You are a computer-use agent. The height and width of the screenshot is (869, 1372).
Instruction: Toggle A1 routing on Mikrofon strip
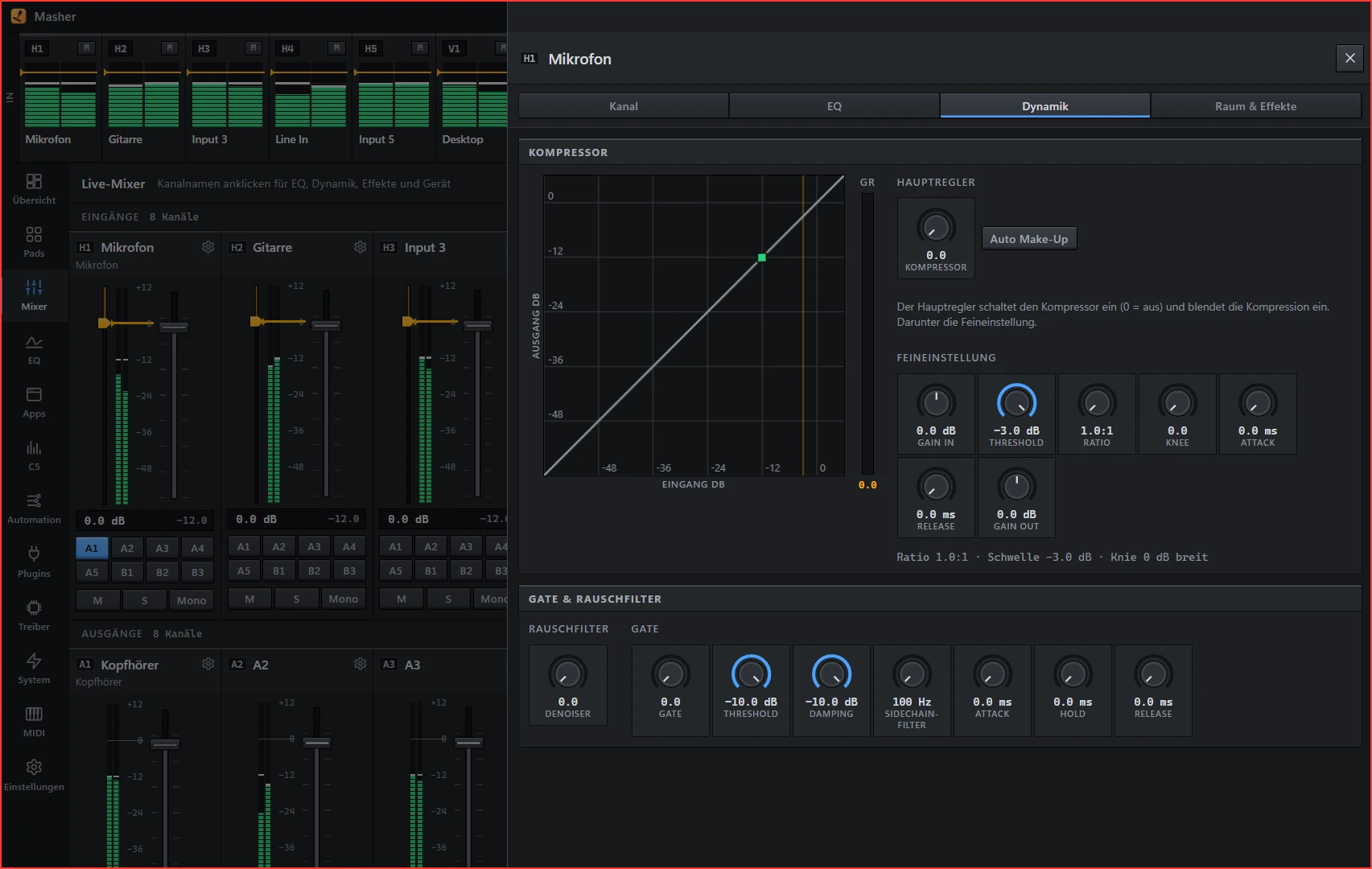point(92,548)
